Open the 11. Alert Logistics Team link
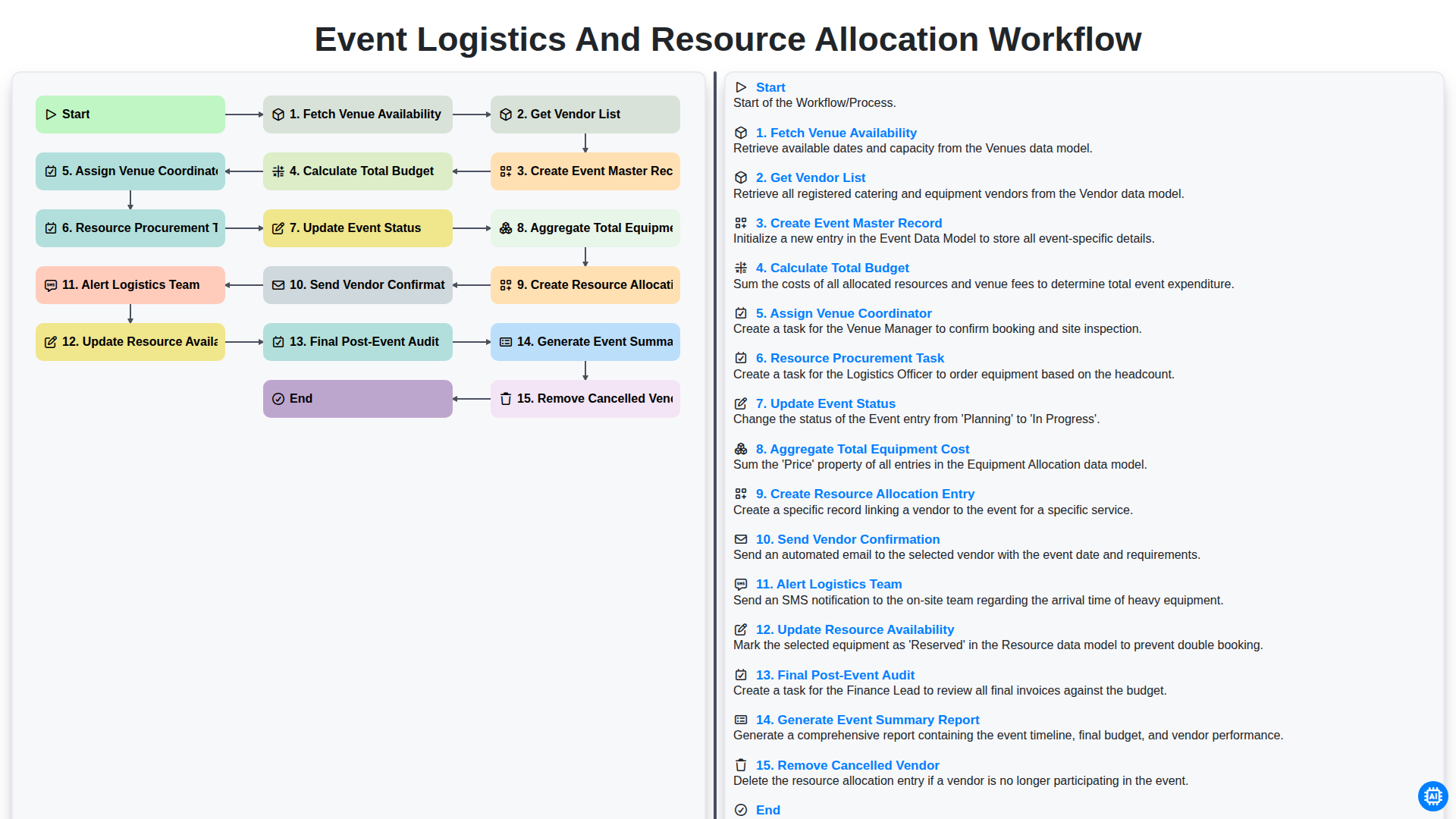The image size is (1456, 819). pos(829,584)
